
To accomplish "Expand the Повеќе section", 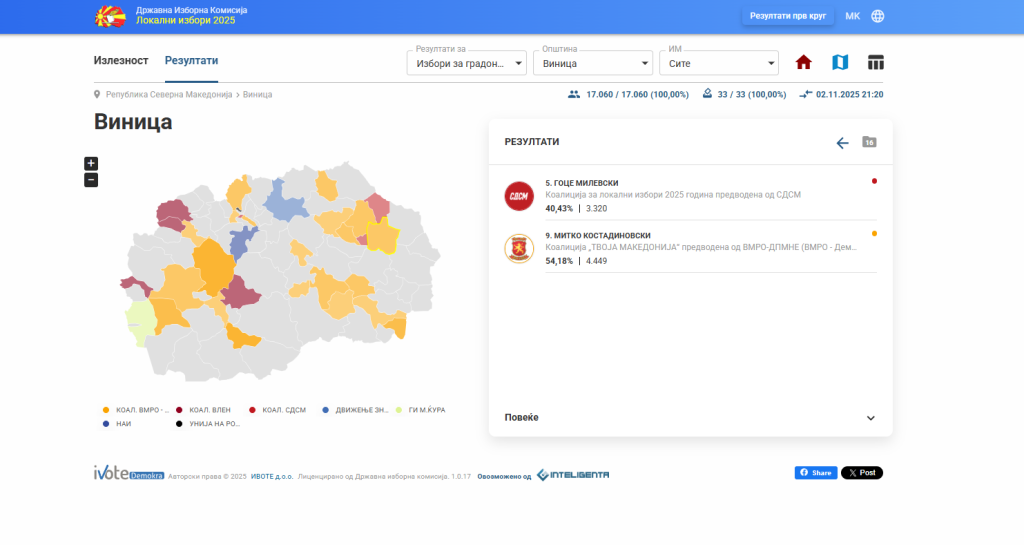I will (x=690, y=417).
